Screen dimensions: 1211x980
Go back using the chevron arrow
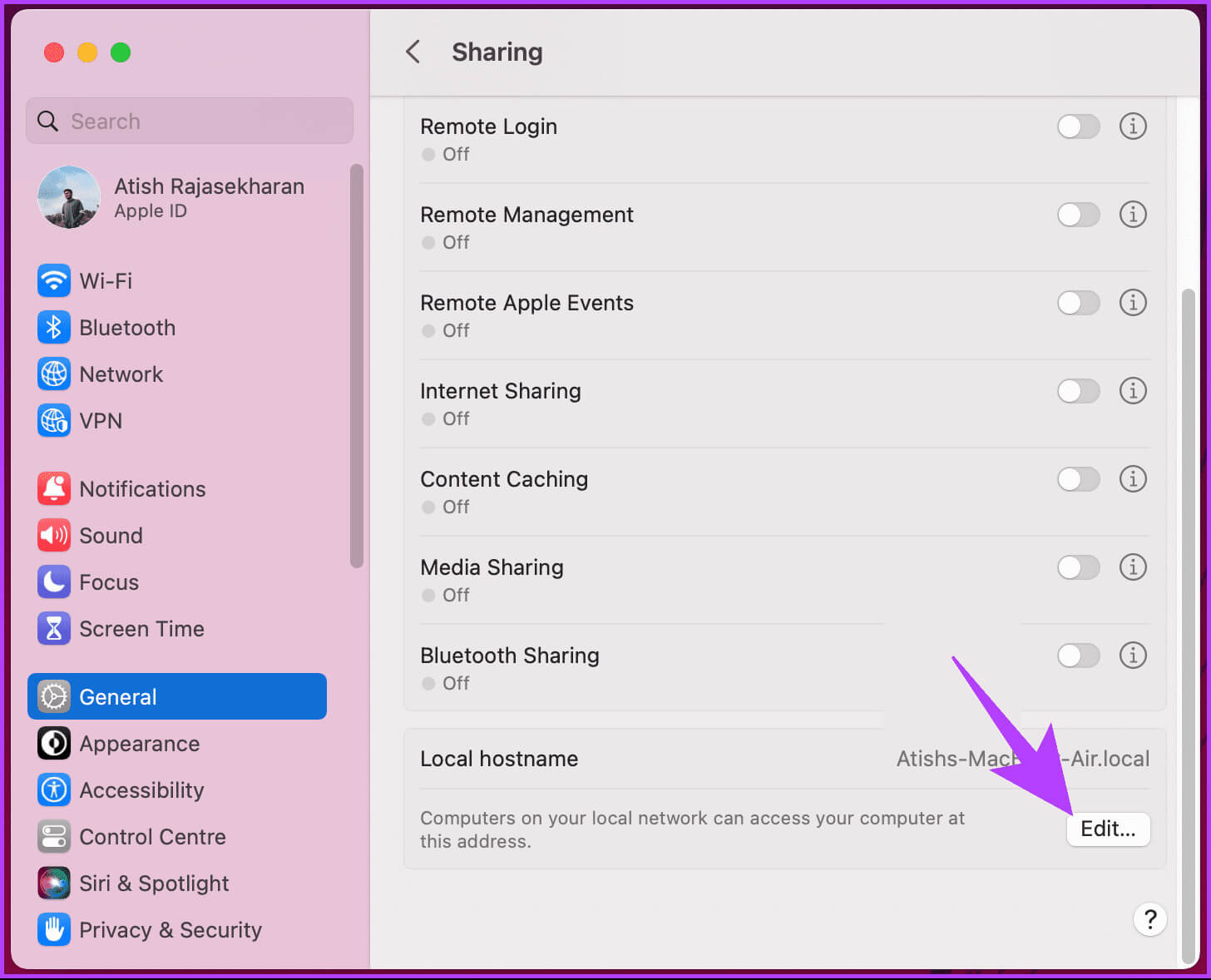tap(413, 52)
